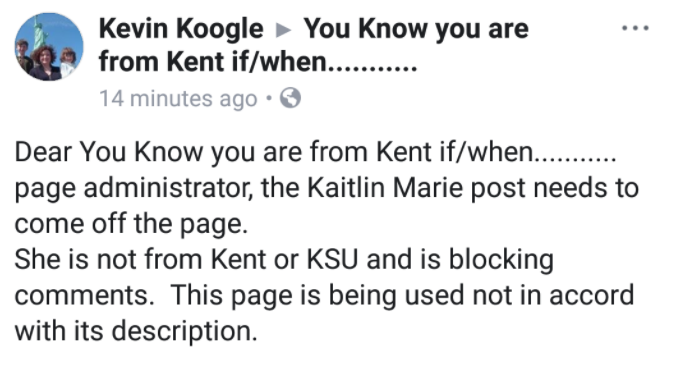This screenshot has height=365, width=675.
Task: Click the word "Dear" starting the post
Action: pyautogui.click(x=43, y=152)
